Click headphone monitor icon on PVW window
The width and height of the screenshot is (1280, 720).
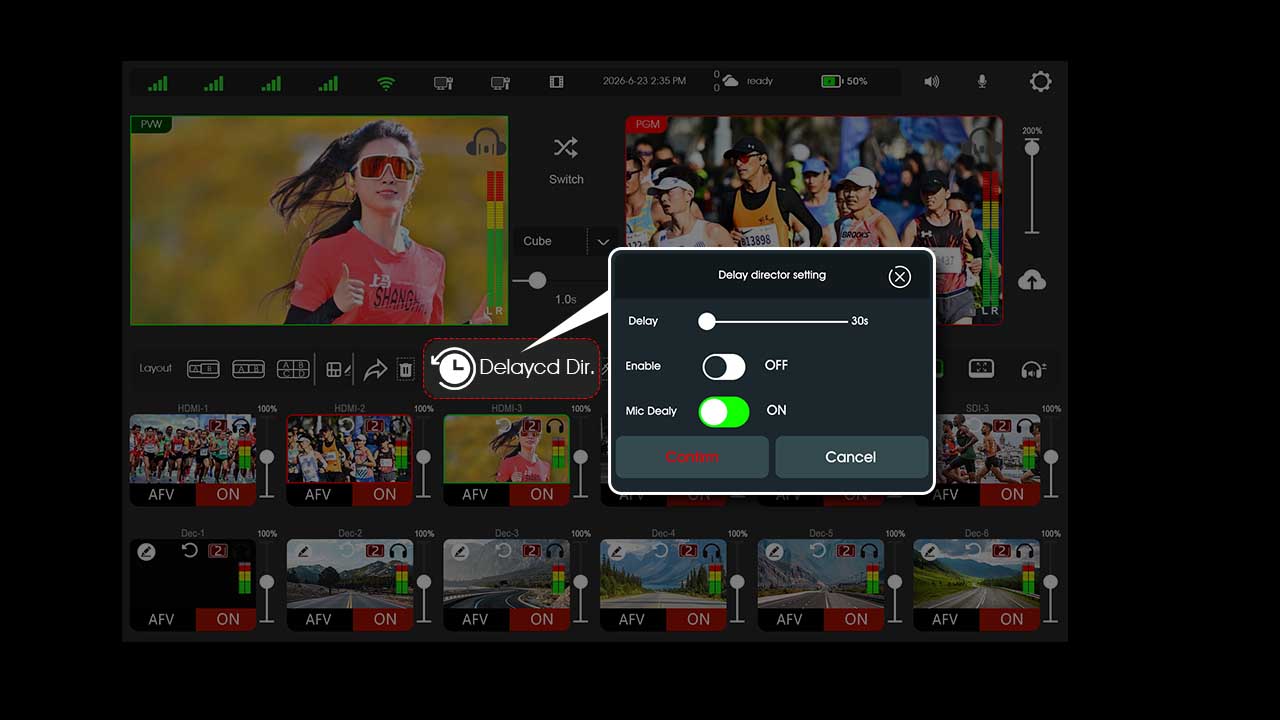coord(486,143)
